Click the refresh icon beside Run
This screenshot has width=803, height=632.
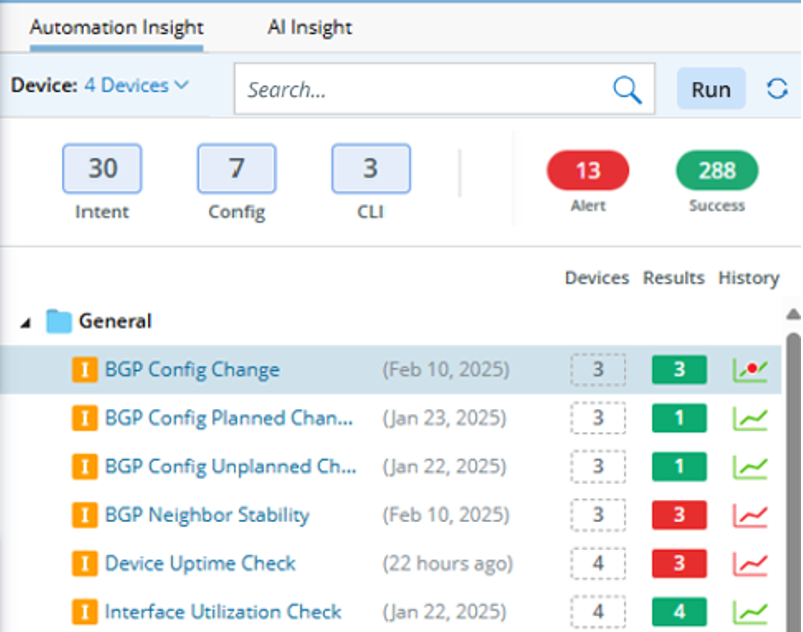777,89
